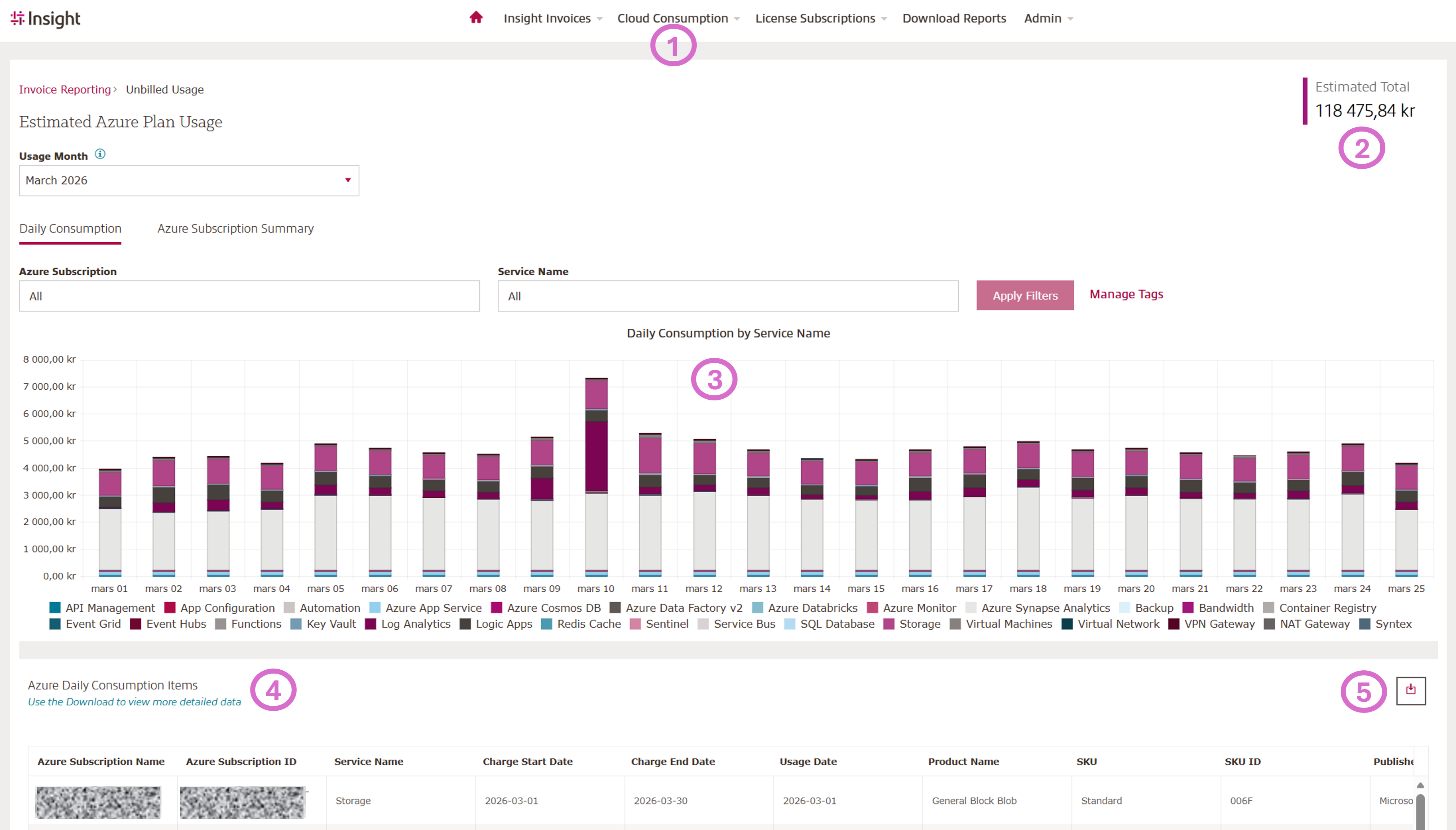Image resolution: width=1456 pixels, height=830 pixels.
Task: Click the Invoice Reporting breadcrumb link
Action: tap(65, 89)
